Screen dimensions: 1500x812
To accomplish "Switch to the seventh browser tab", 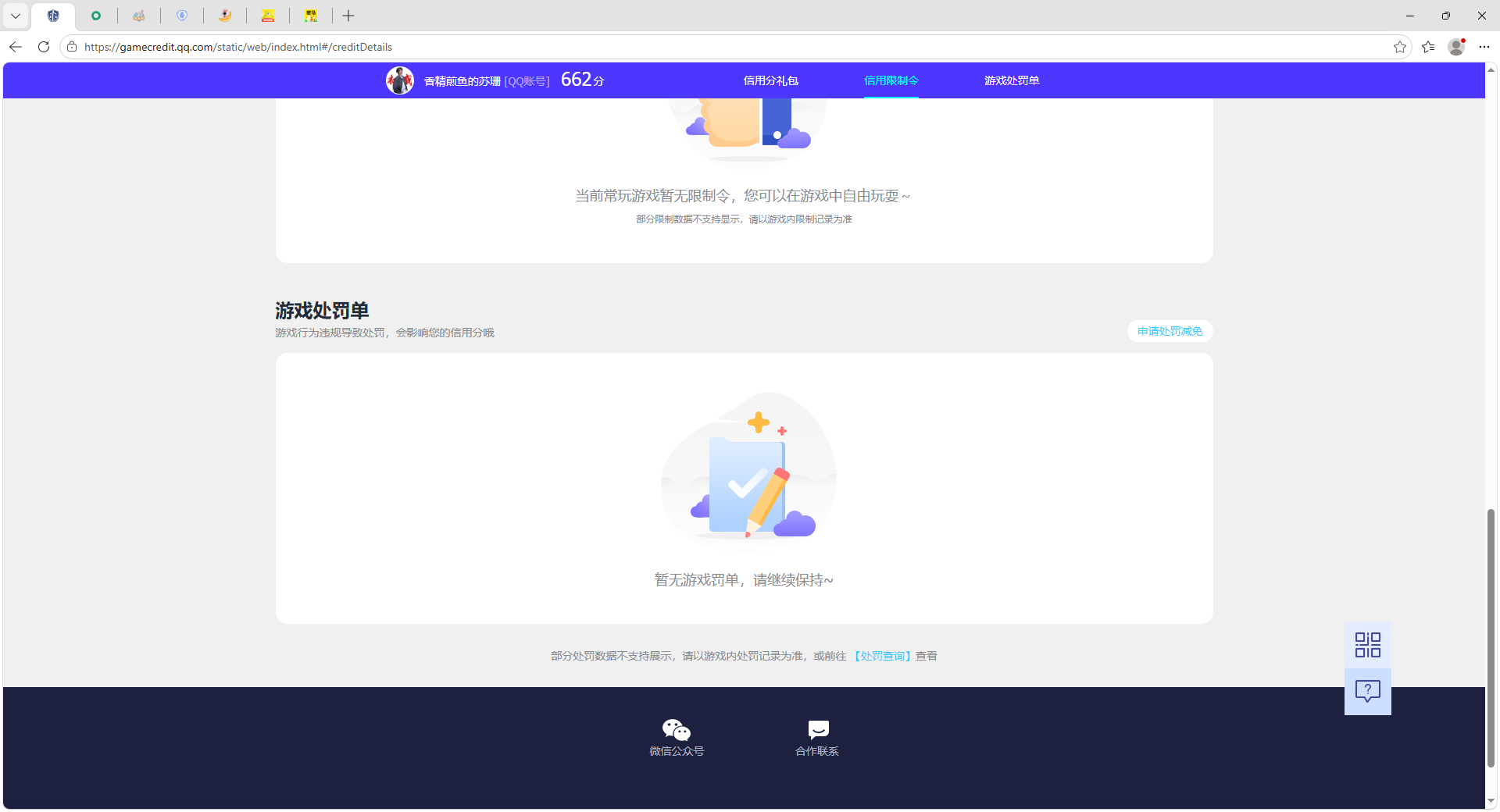I will tap(311, 16).
